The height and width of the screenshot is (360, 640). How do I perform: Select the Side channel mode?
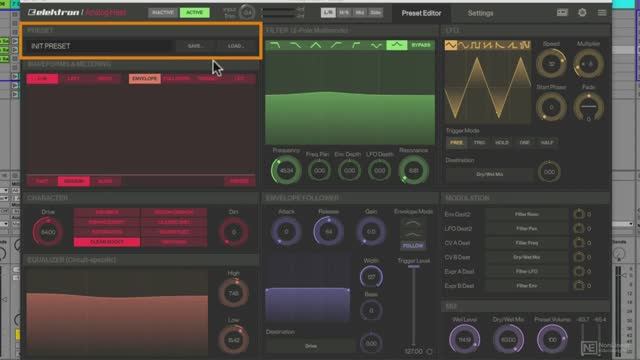point(376,13)
